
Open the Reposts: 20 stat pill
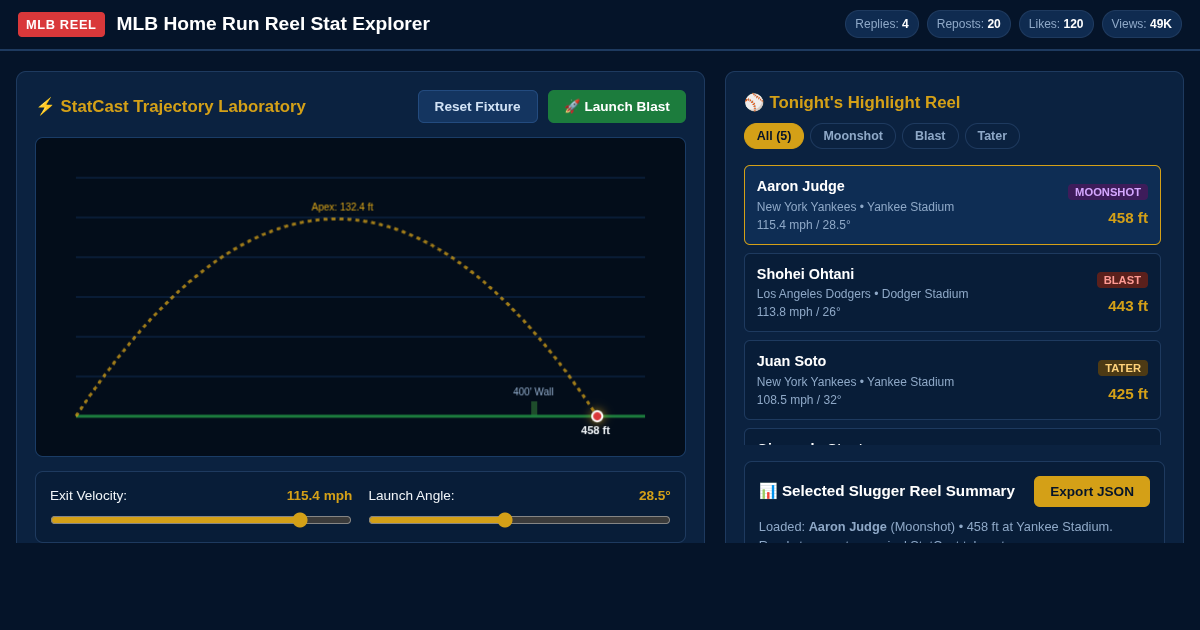[x=969, y=24]
